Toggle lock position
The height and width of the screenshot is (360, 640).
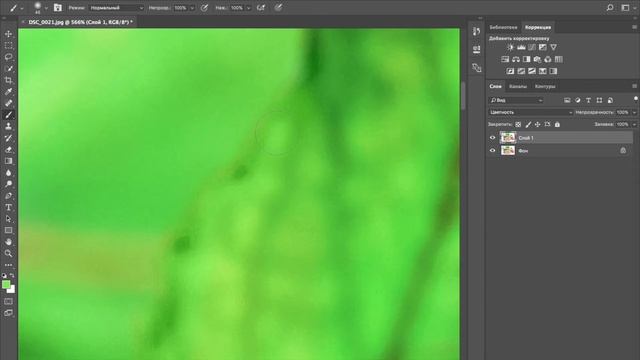click(538, 124)
